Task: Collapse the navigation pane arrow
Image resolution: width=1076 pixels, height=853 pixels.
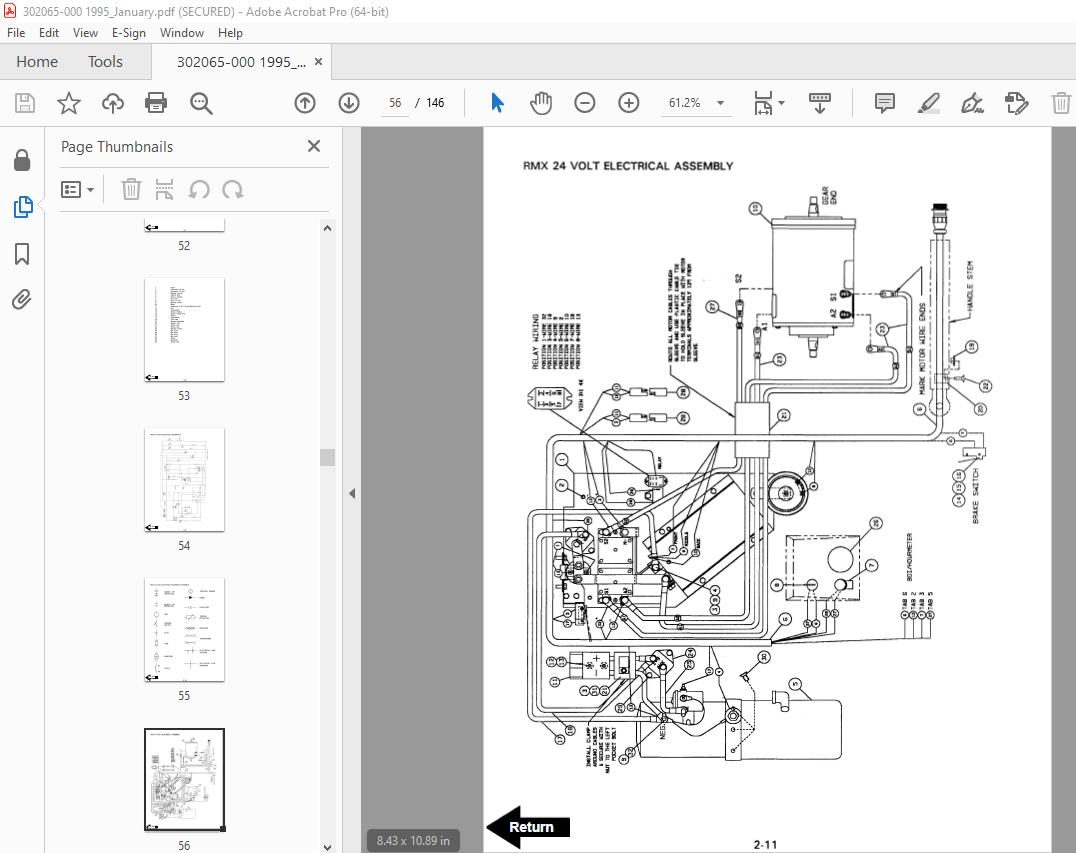Action: point(352,493)
